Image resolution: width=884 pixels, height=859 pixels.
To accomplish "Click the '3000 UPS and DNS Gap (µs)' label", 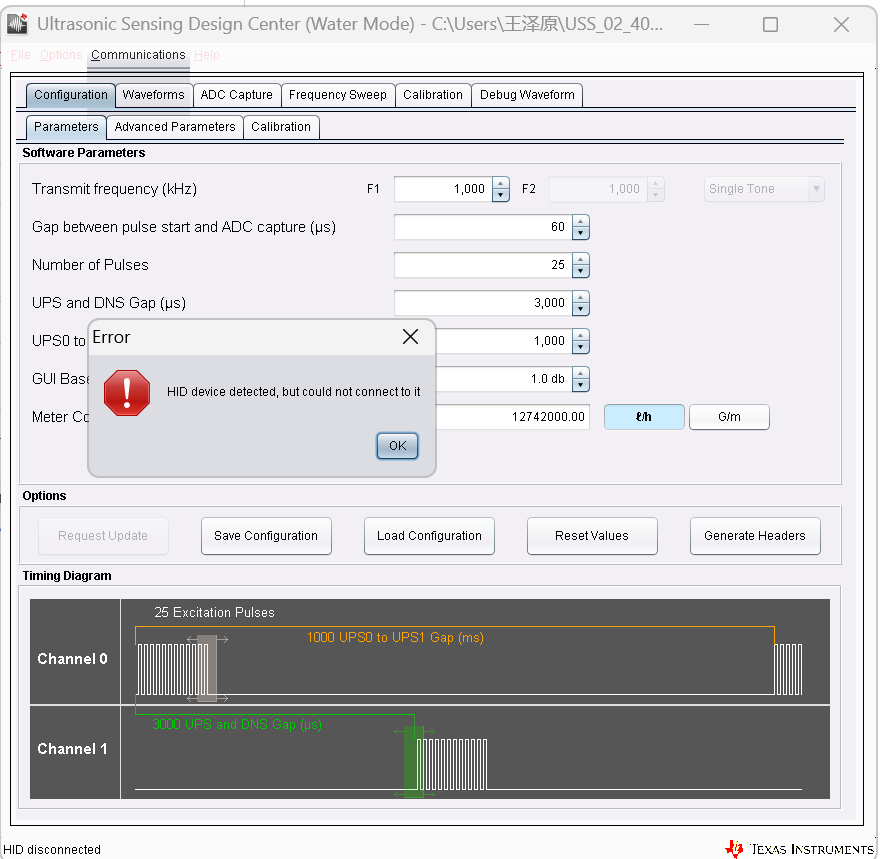I will tap(237, 724).
